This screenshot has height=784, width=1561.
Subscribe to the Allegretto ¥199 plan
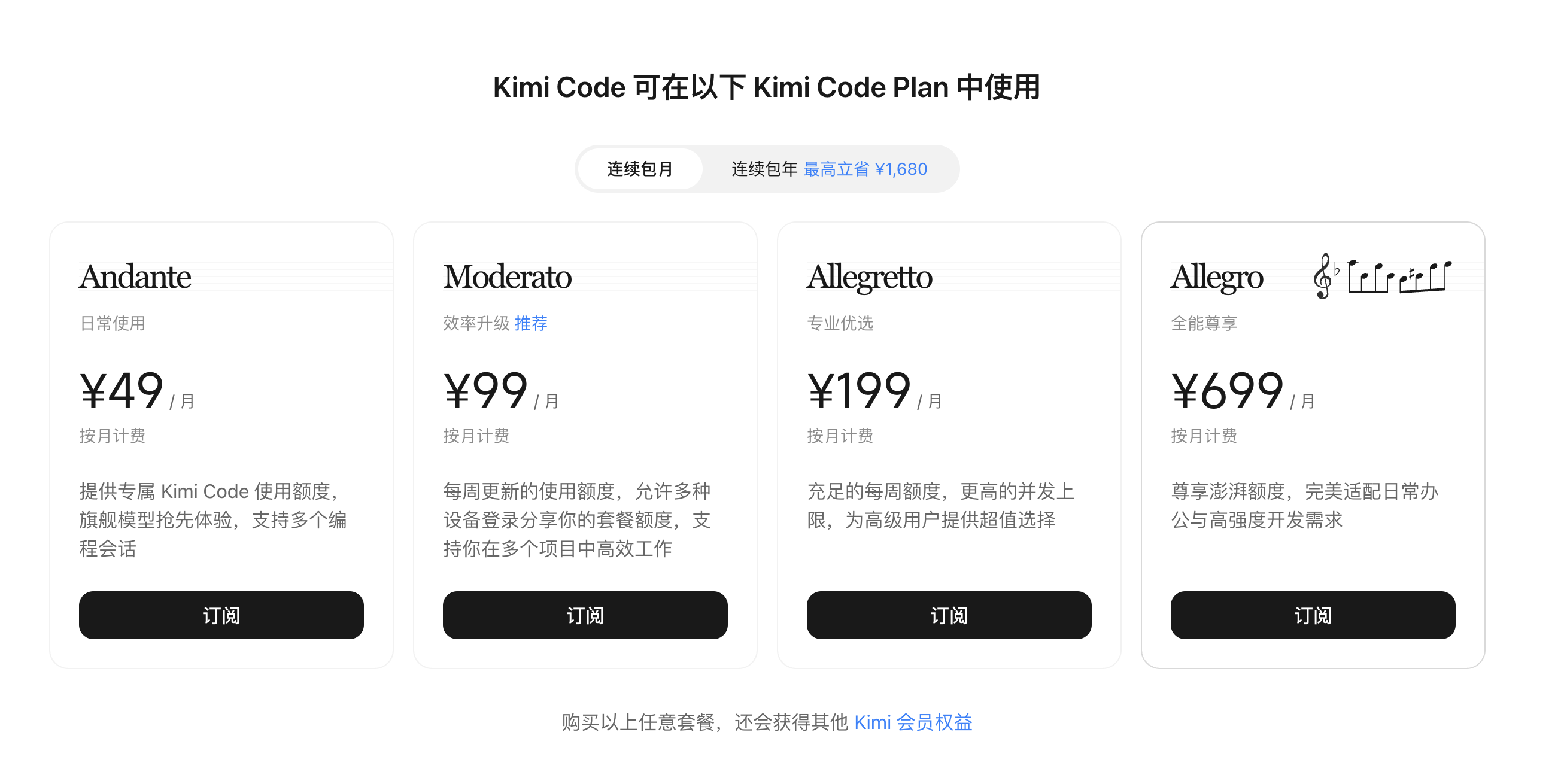click(948, 615)
